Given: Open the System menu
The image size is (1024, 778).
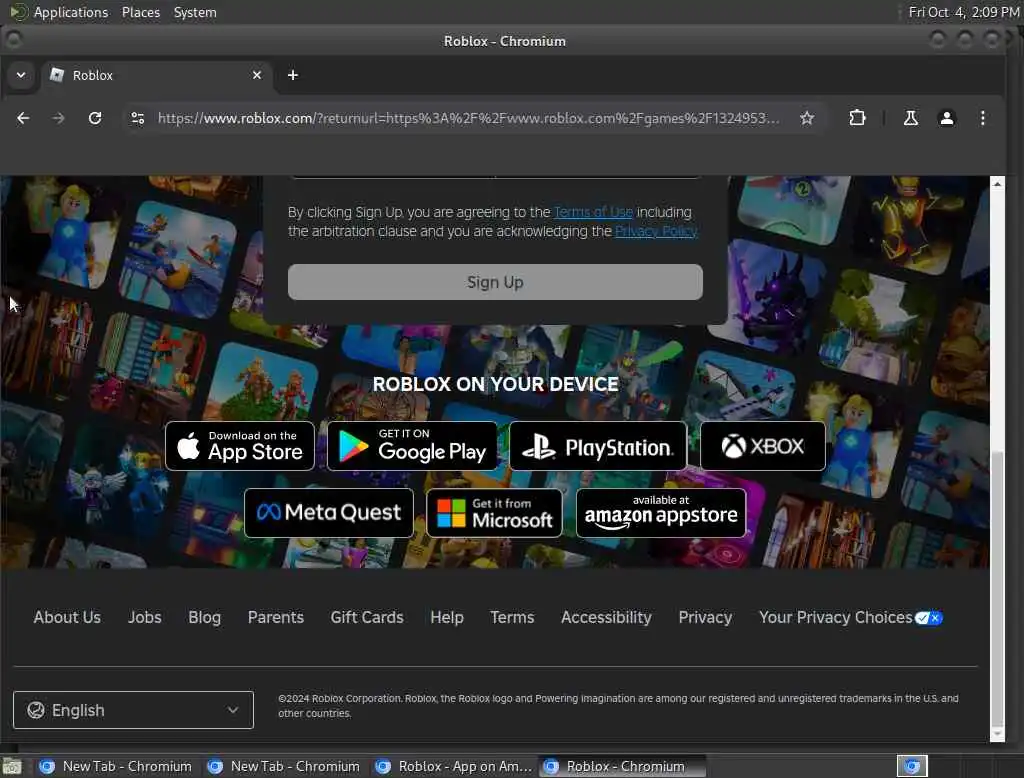Looking at the screenshot, I should (x=195, y=12).
